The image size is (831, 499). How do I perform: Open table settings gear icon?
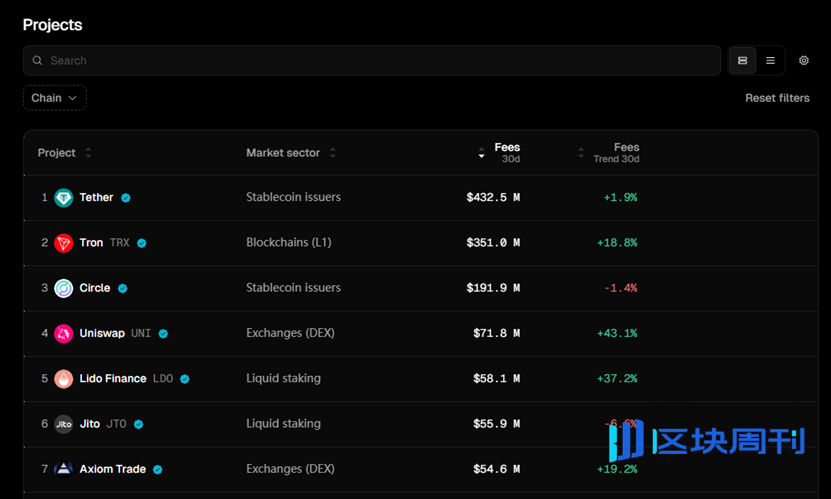(804, 61)
